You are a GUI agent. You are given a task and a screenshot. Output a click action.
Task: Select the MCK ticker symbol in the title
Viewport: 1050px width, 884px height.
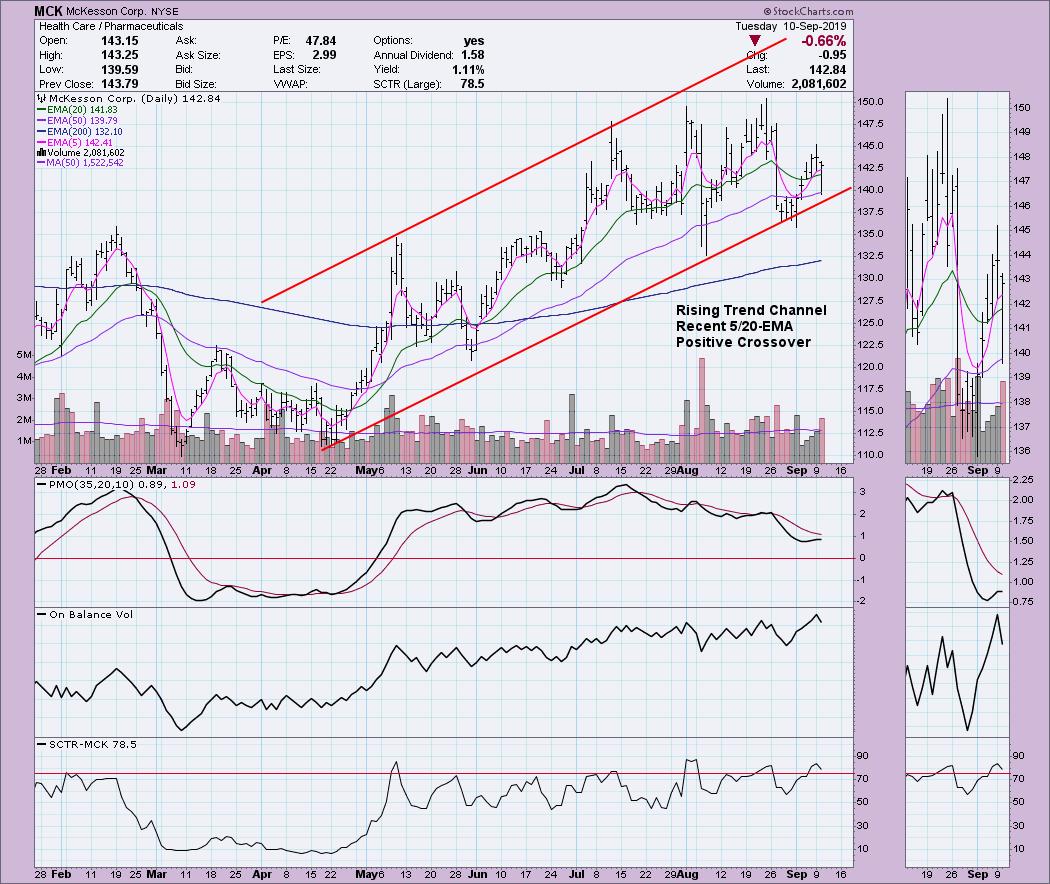coord(48,11)
